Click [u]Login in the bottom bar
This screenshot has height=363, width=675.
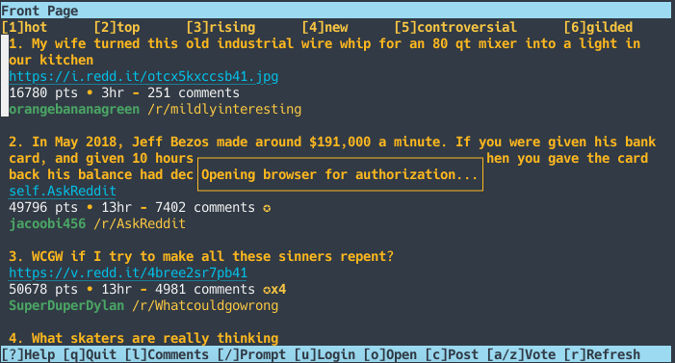(x=325, y=355)
